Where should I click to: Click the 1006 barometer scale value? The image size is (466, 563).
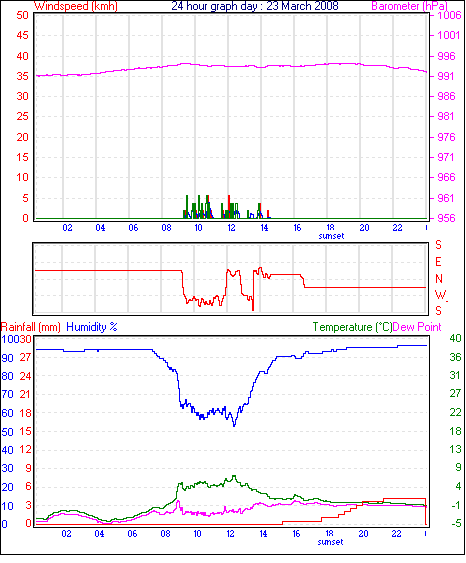pos(449,15)
